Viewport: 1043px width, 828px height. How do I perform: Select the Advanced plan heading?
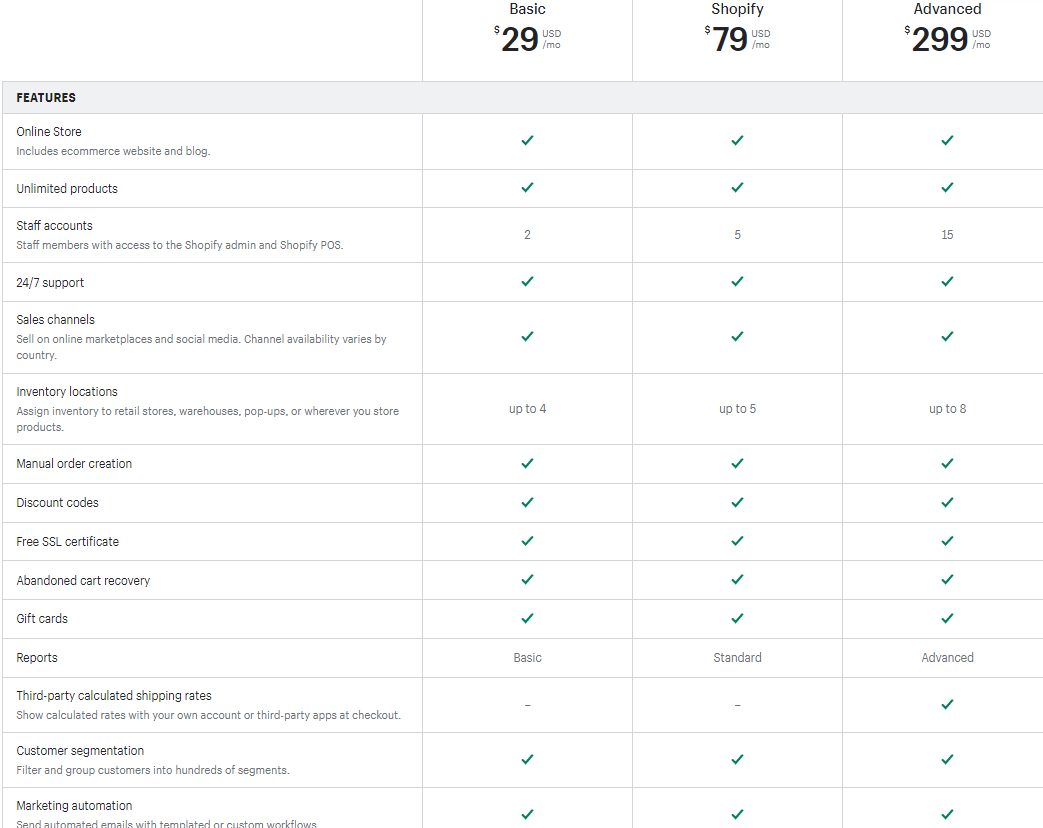[x=947, y=9]
